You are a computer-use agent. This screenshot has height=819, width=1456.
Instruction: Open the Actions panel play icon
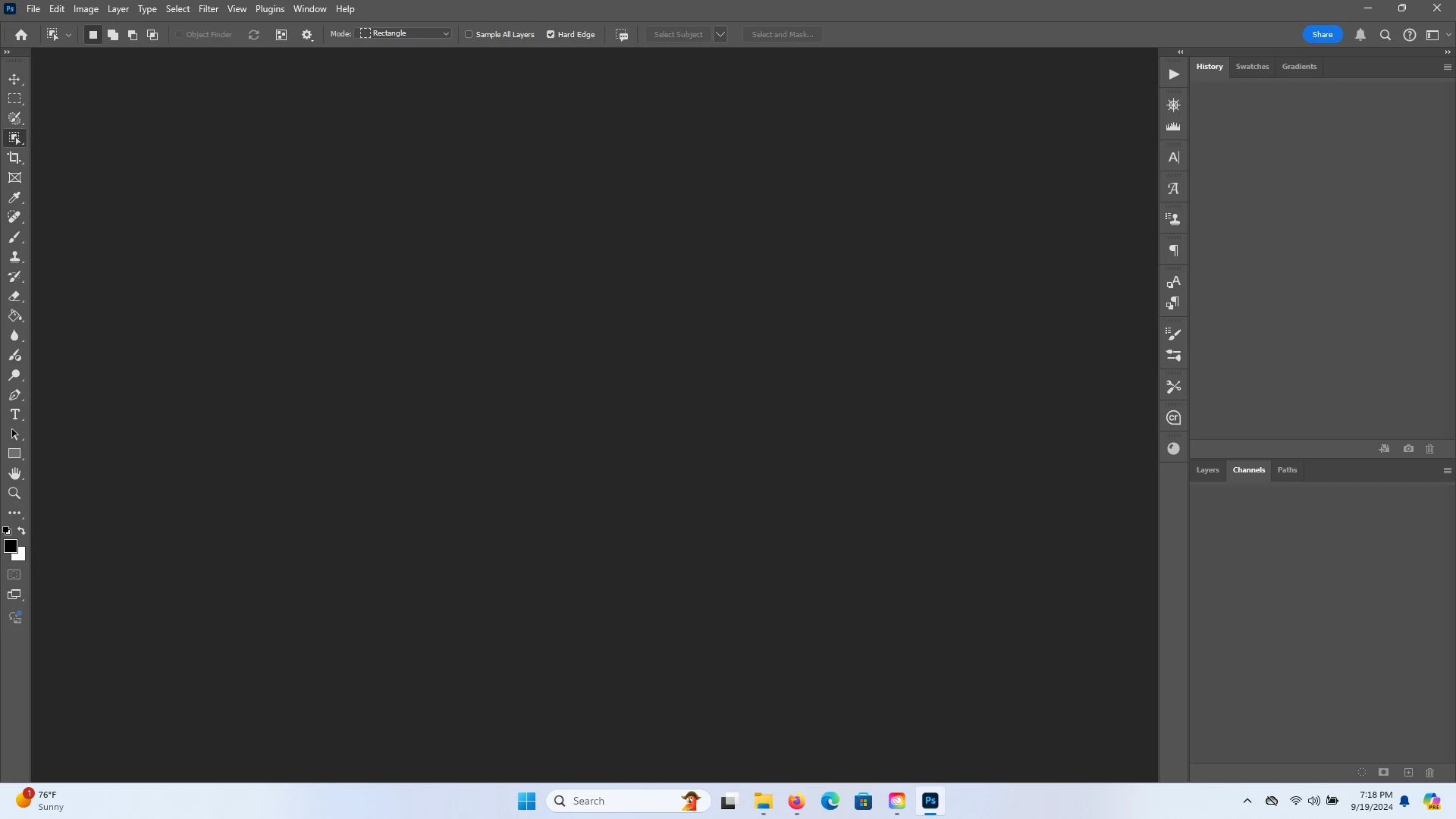coord(1173,74)
